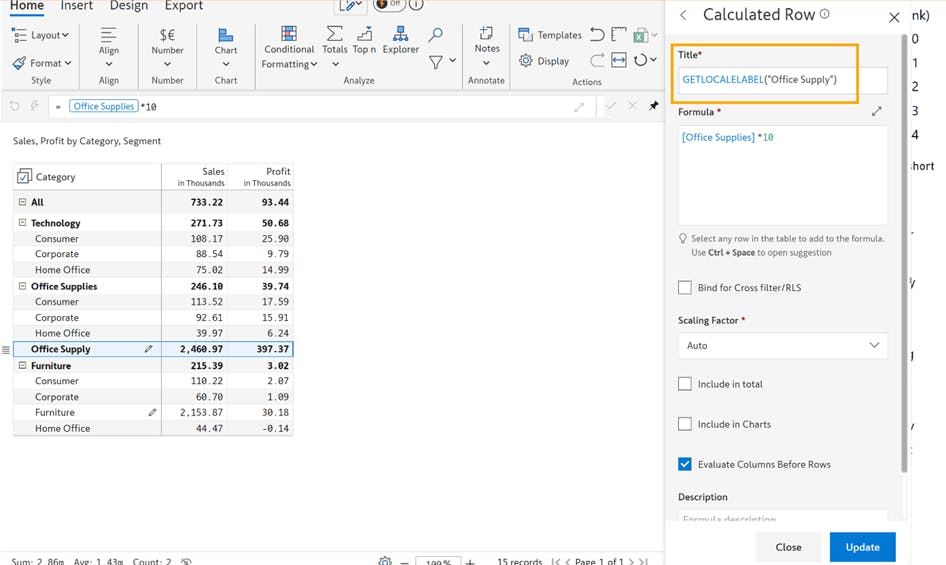Open the Top n ranking tool
Viewport: 946px width, 565px height.
click(x=364, y=40)
